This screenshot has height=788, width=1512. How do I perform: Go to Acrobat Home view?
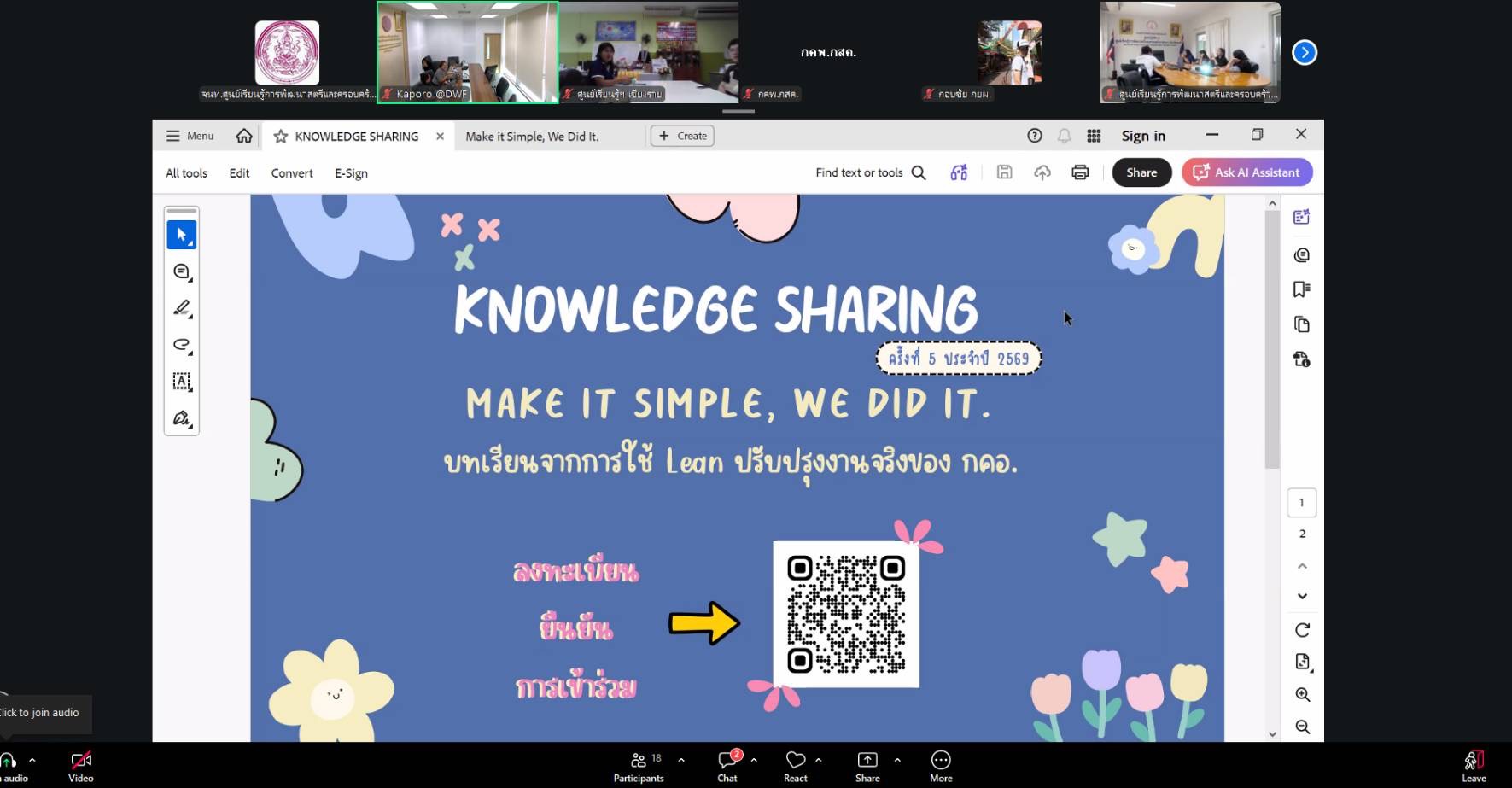(x=244, y=136)
